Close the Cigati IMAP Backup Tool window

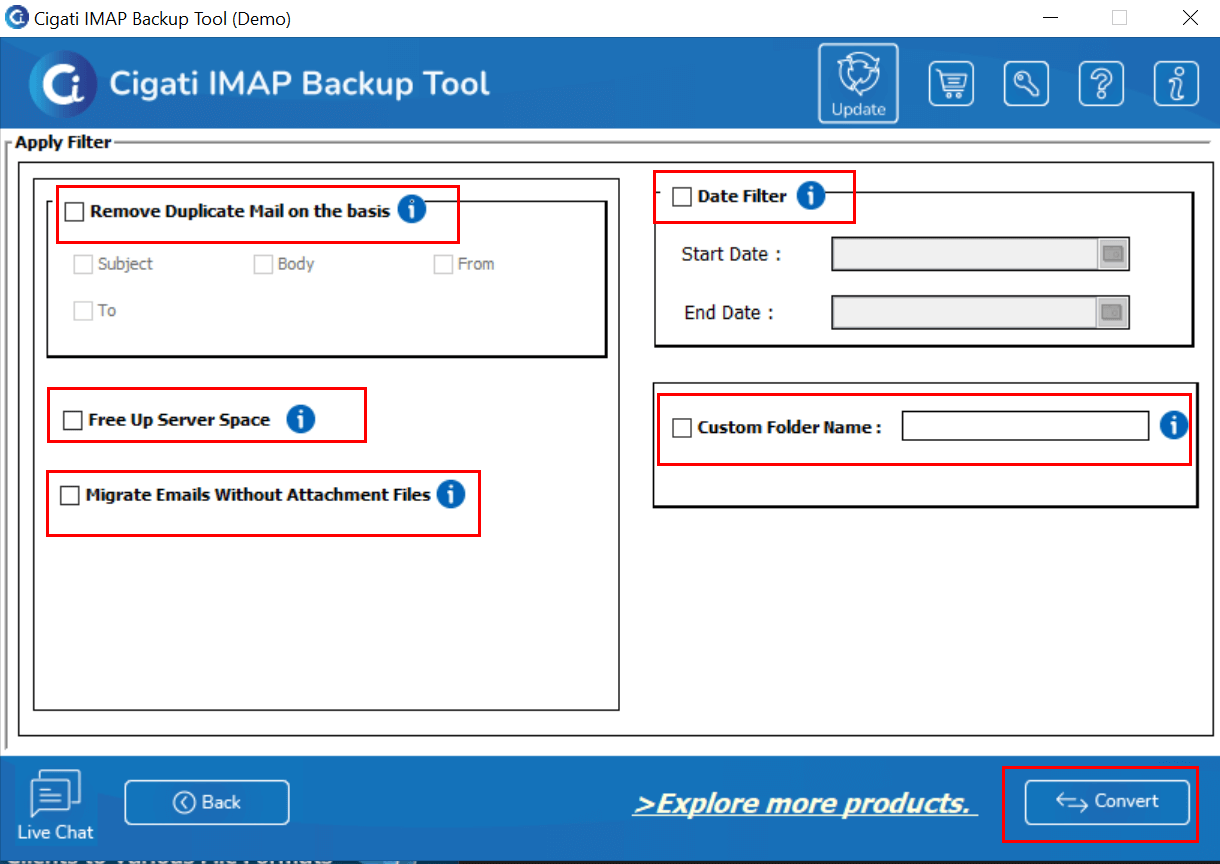pyautogui.click(x=1189, y=18)
